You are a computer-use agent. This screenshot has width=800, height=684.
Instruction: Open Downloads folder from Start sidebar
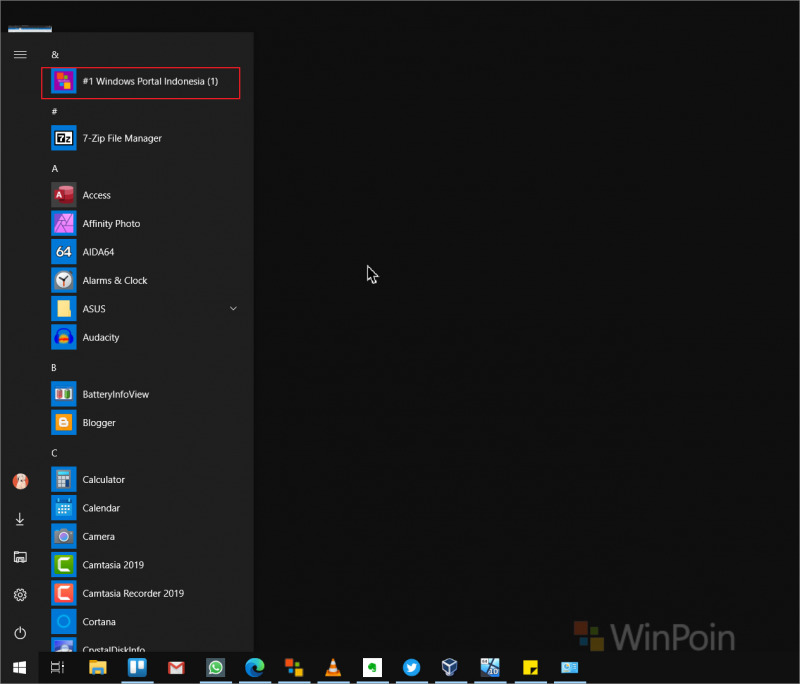[20, 519]
